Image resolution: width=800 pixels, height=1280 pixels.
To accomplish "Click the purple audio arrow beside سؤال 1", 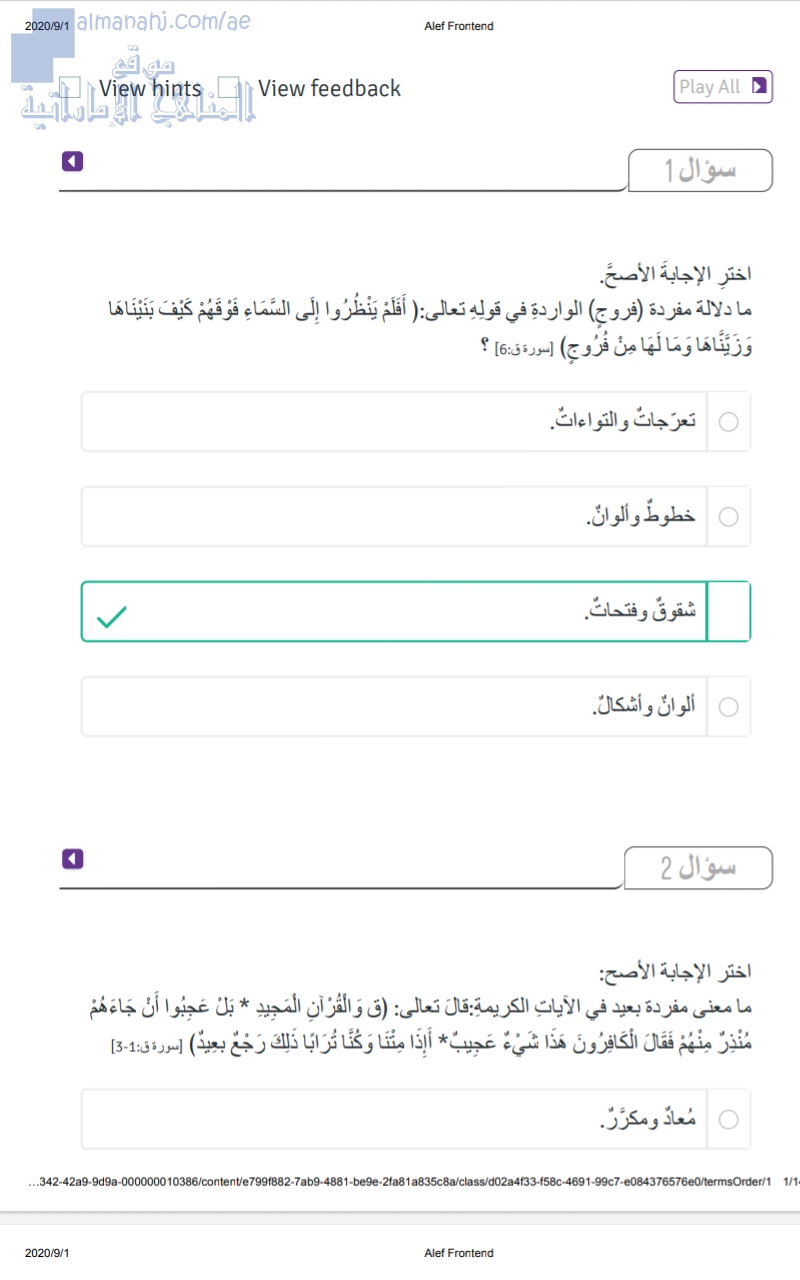I will pyautogui.click(x=71, y=160).
